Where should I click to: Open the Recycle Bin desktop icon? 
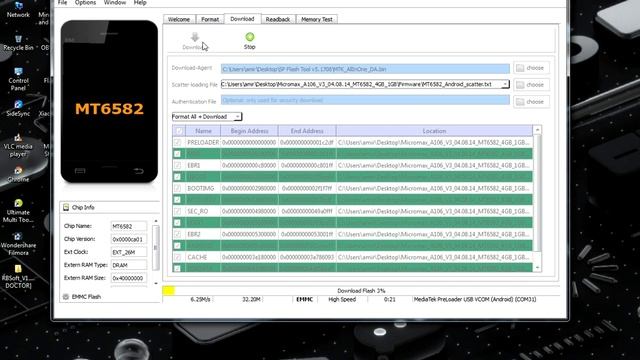pos(18,39)
